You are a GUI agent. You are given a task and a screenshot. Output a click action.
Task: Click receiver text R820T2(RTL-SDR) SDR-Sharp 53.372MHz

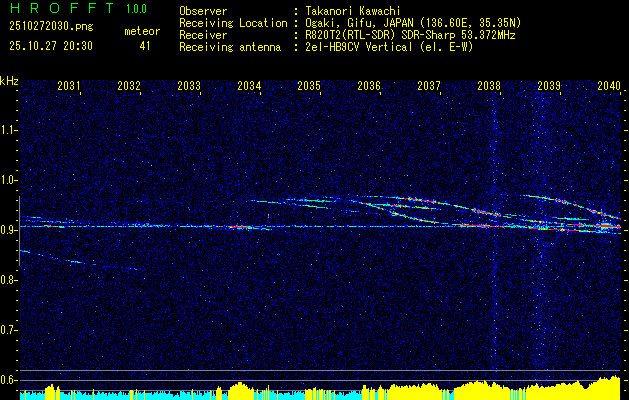[x=410, y=35]
